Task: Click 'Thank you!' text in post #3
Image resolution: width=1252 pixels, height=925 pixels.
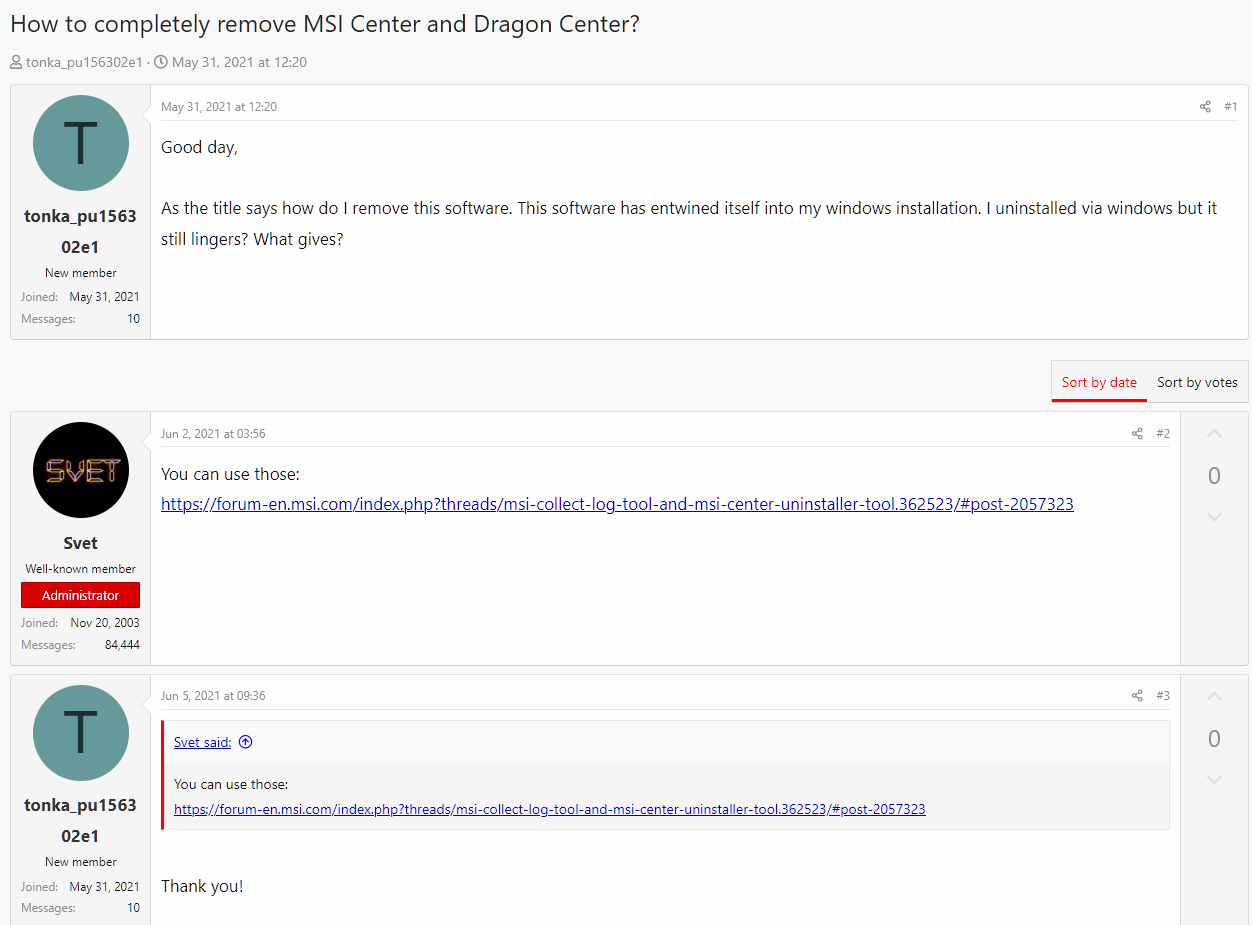Action: coord(202,886)
